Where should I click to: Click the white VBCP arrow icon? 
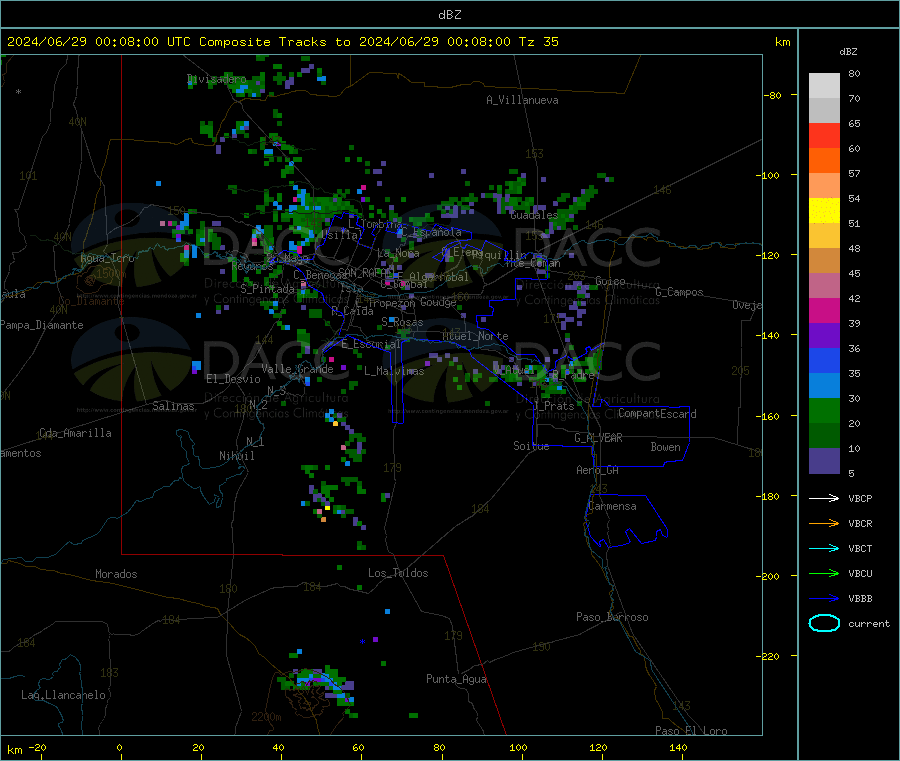[824, 498]
